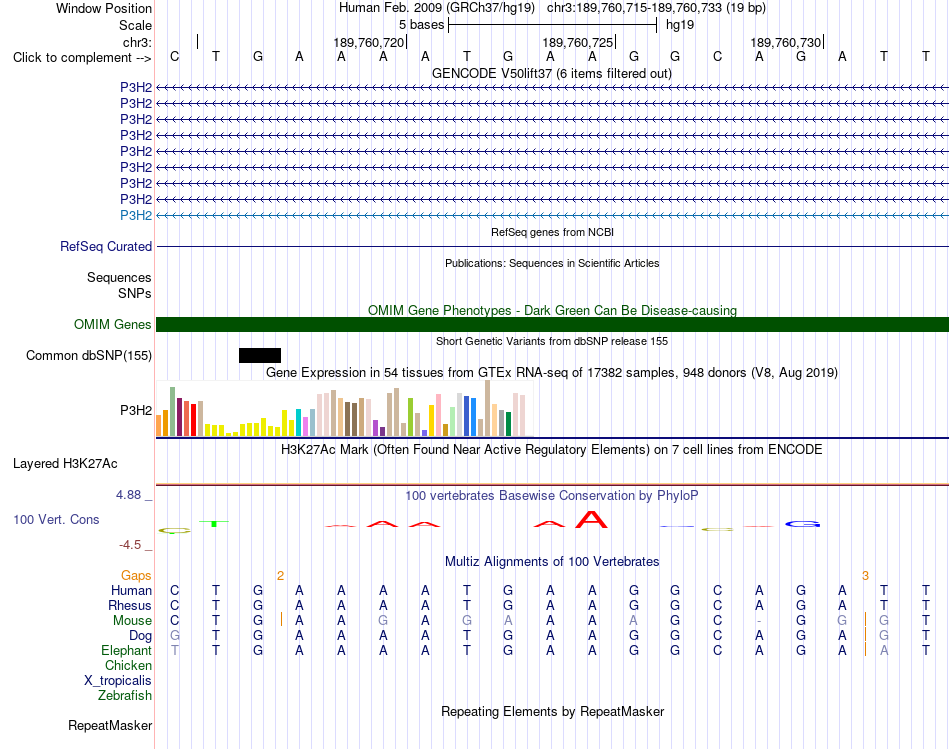
Task: Click the 'Elephant' alignment row label
Action: tap(127, 650)
